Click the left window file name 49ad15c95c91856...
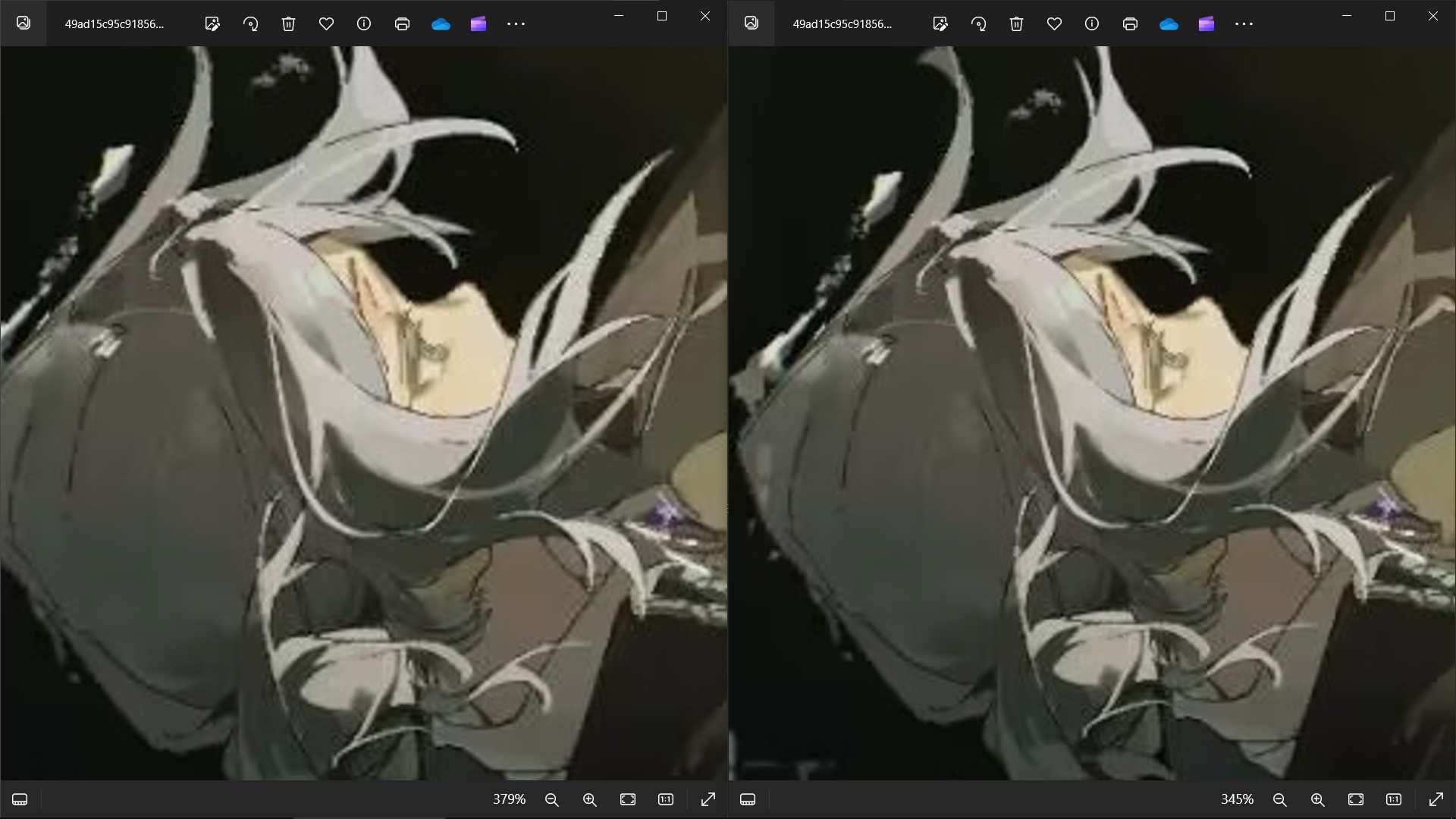The width and height of the screenshot is (1456, 819). click(115, 24)
